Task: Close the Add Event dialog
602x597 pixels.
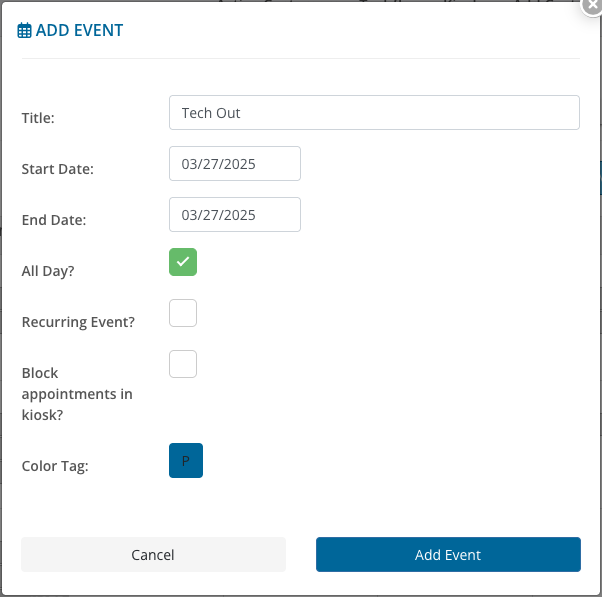Action: pos(593,5)
